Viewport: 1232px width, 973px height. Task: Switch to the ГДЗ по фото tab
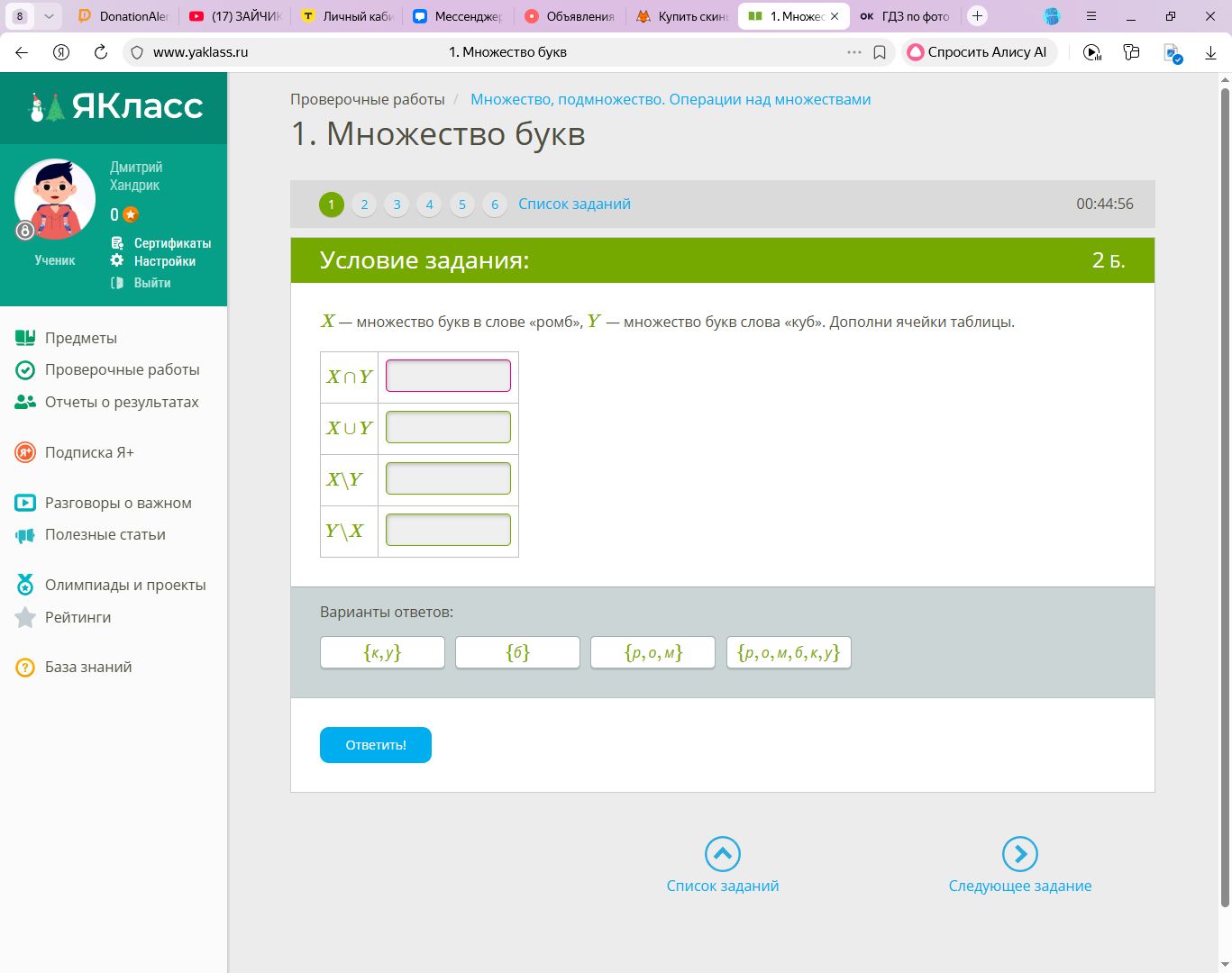click(x=906, y=16)
